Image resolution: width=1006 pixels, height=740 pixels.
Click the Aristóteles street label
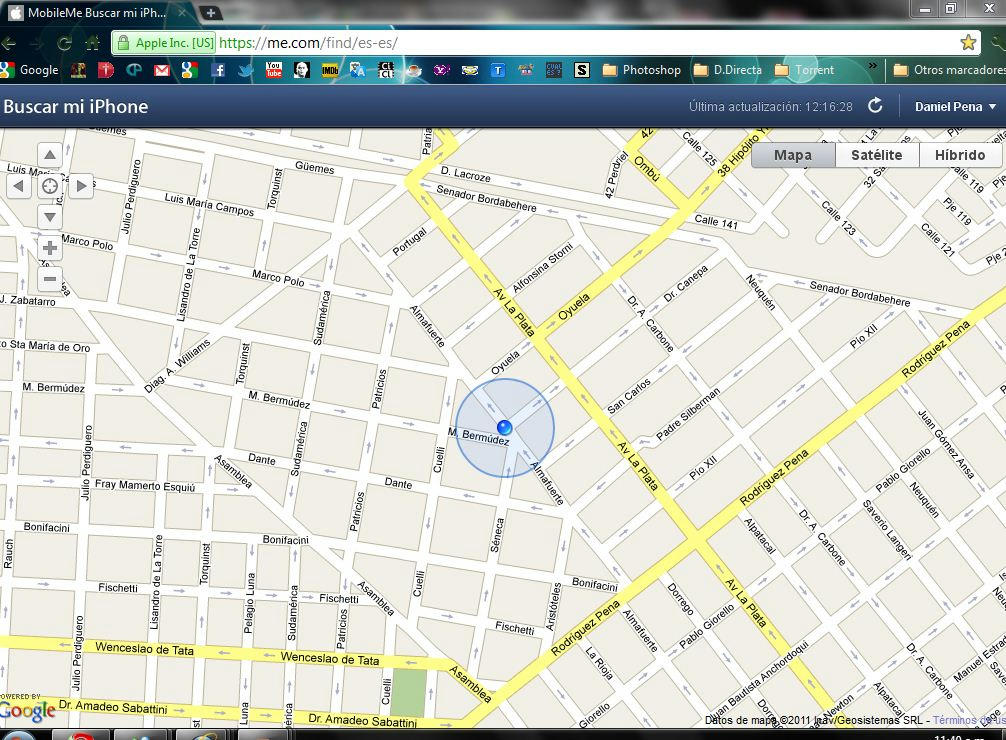point(554,607)
